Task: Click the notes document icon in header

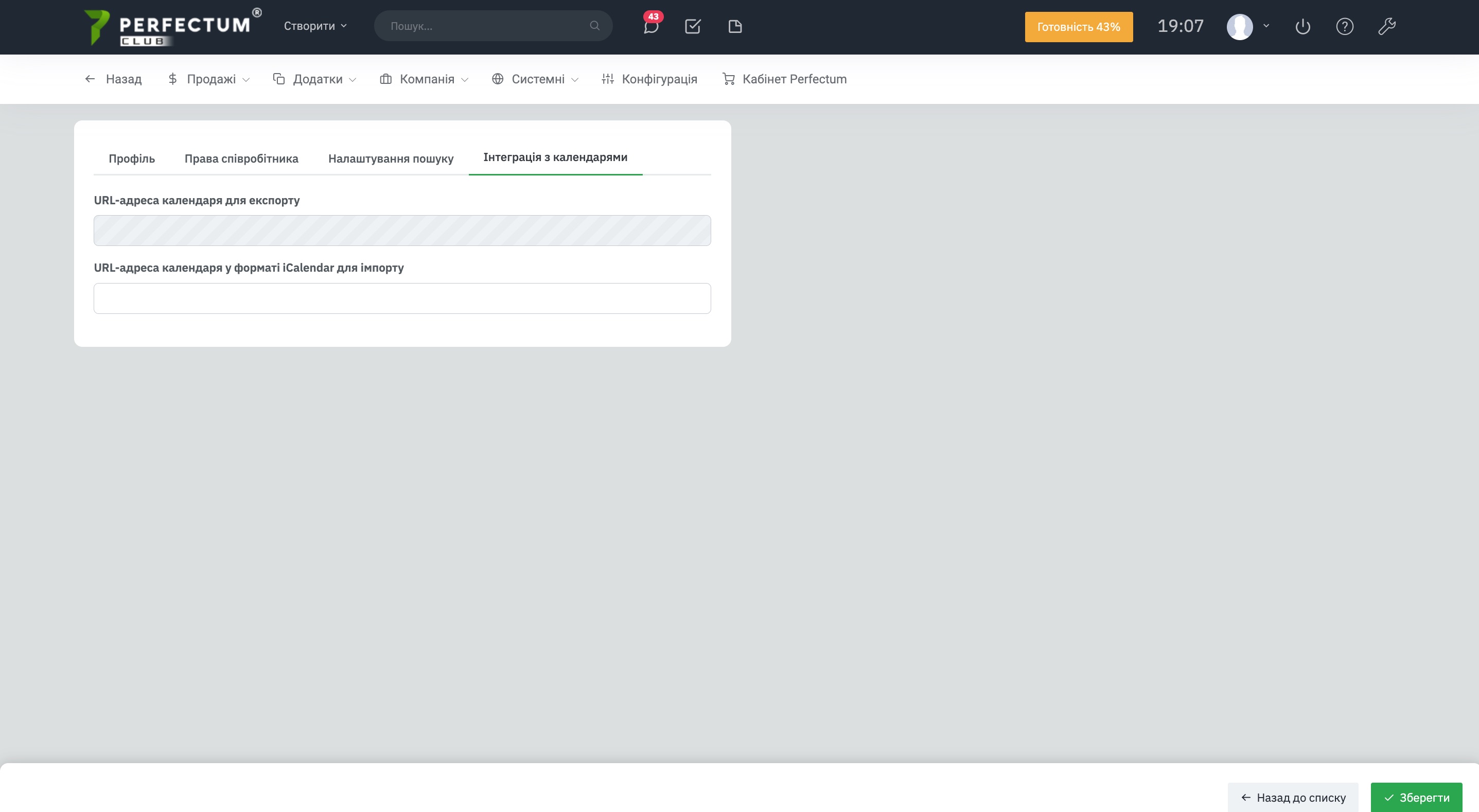Action: [735, 26]
